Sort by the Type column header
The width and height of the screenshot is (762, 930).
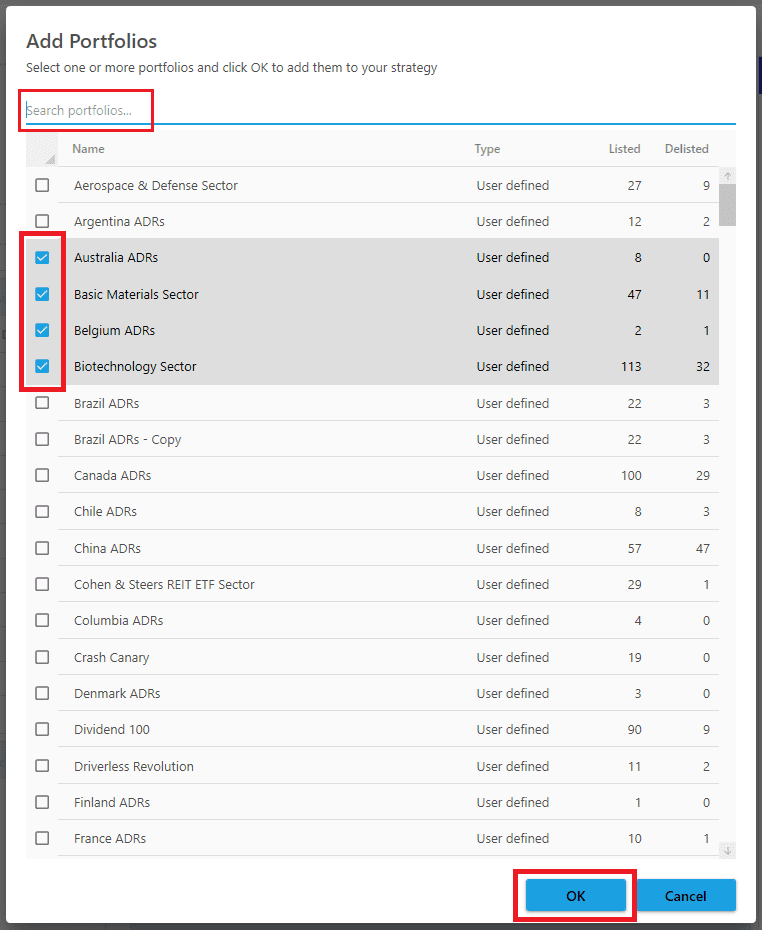tap(487, 149)
